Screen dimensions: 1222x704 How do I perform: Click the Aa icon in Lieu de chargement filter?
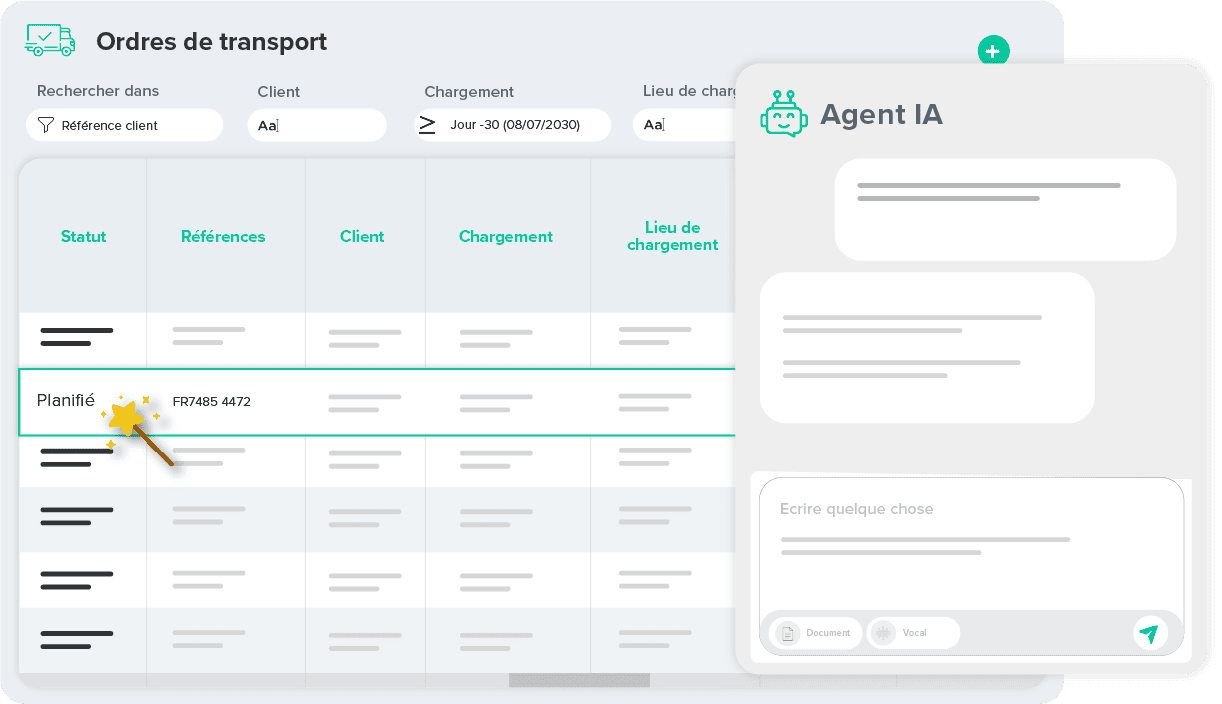(x=651, y=124)
